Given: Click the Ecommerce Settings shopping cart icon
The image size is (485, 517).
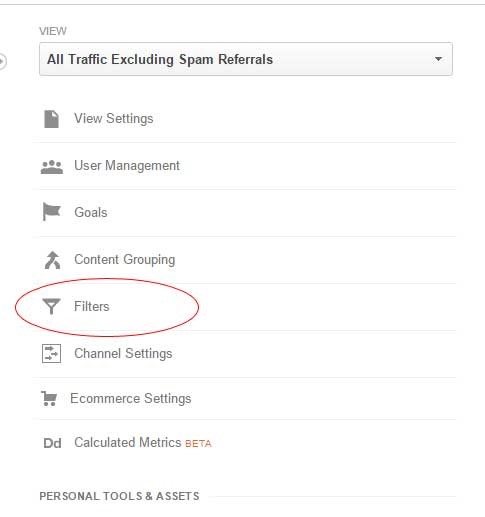Looking at the screenshot, I should click(49, 398).
